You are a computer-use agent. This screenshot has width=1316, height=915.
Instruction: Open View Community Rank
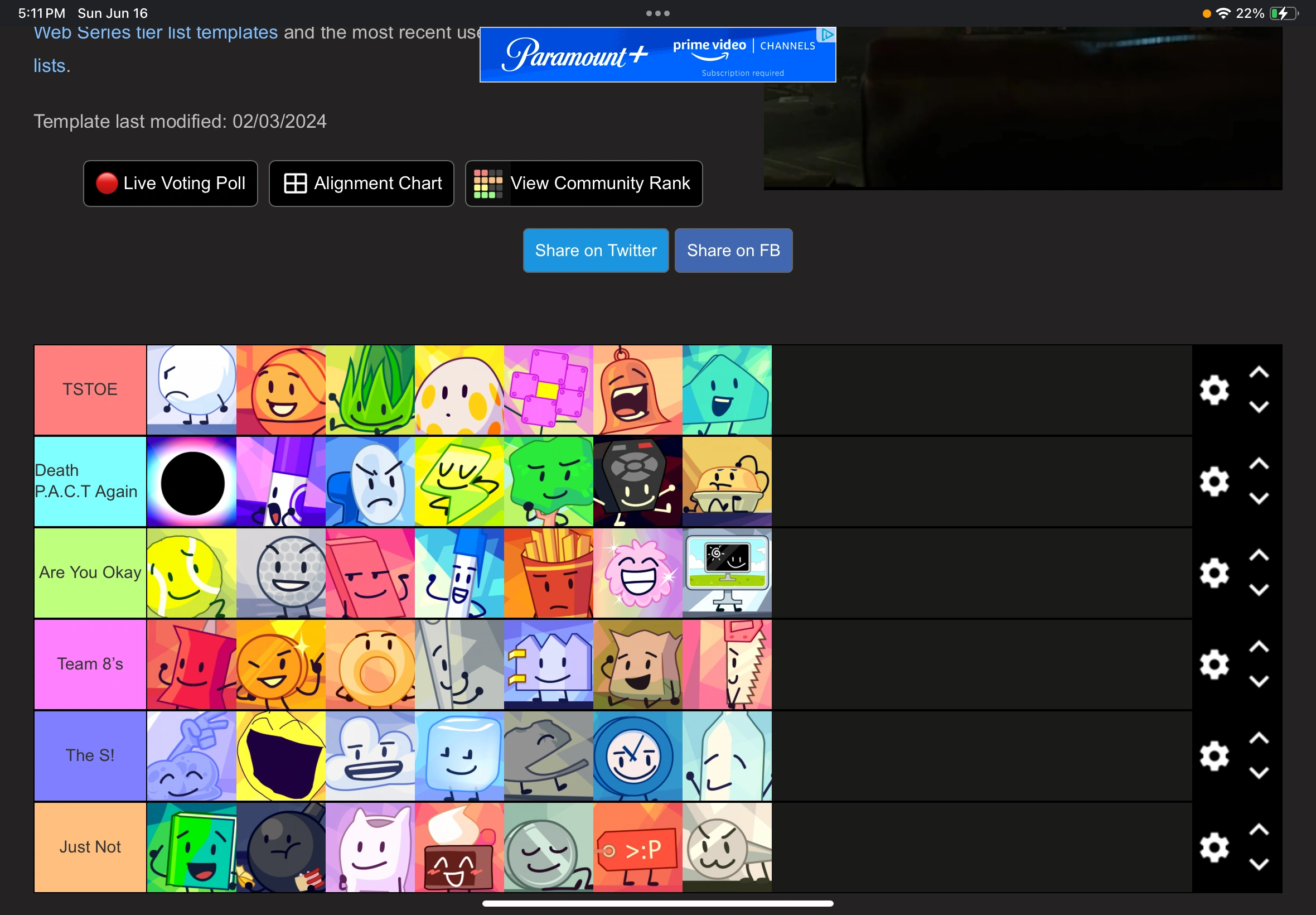click(584, 184)
